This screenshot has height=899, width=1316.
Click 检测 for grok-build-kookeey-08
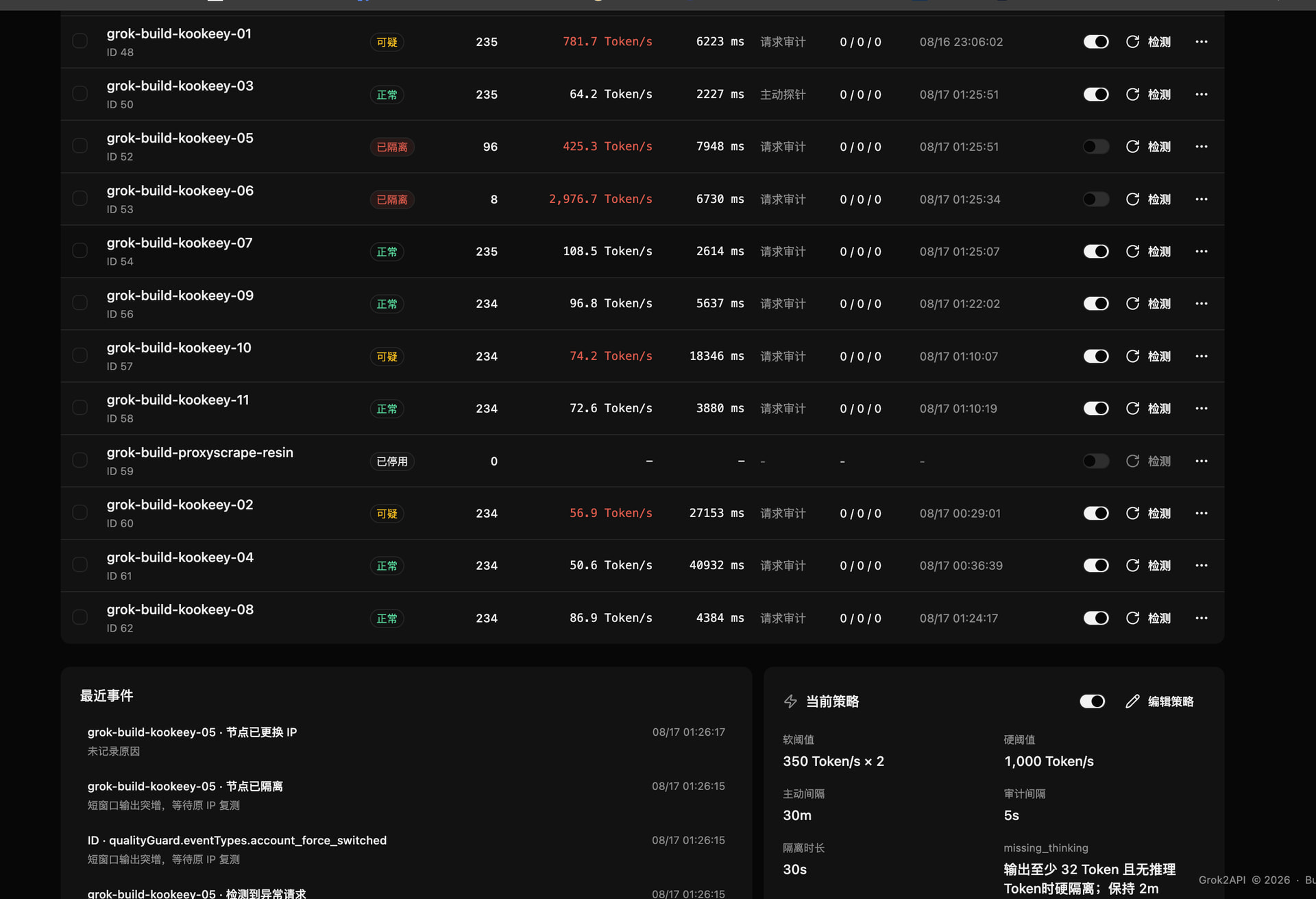(1159, 619)
